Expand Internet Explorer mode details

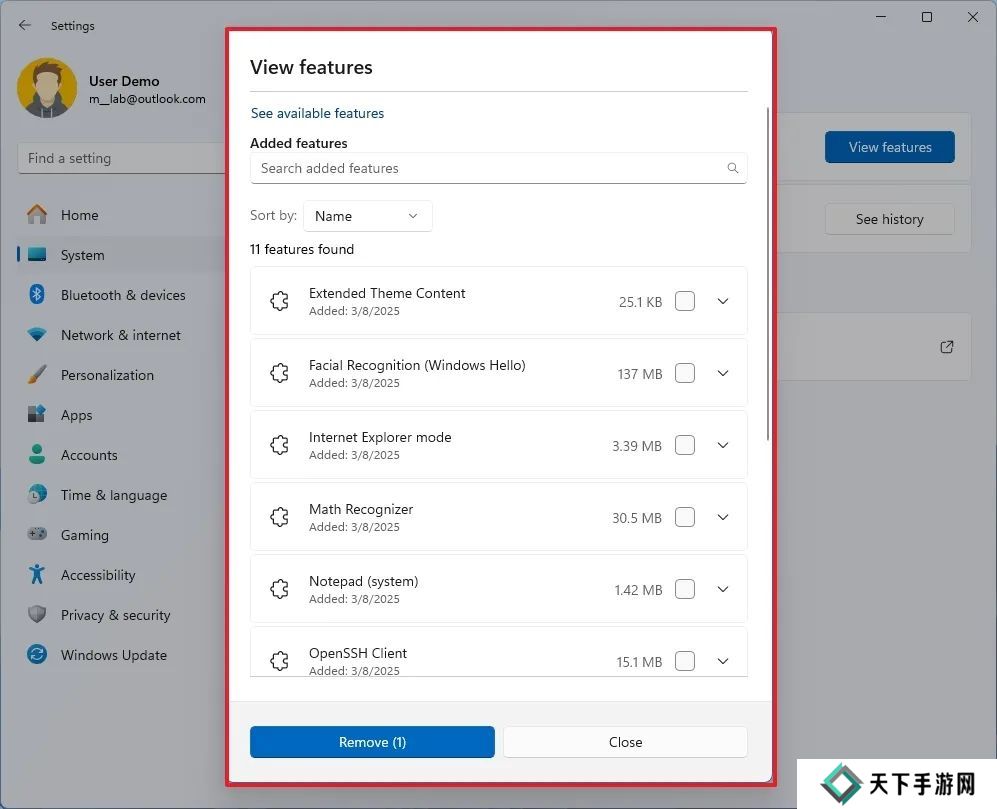pos(723,445)
